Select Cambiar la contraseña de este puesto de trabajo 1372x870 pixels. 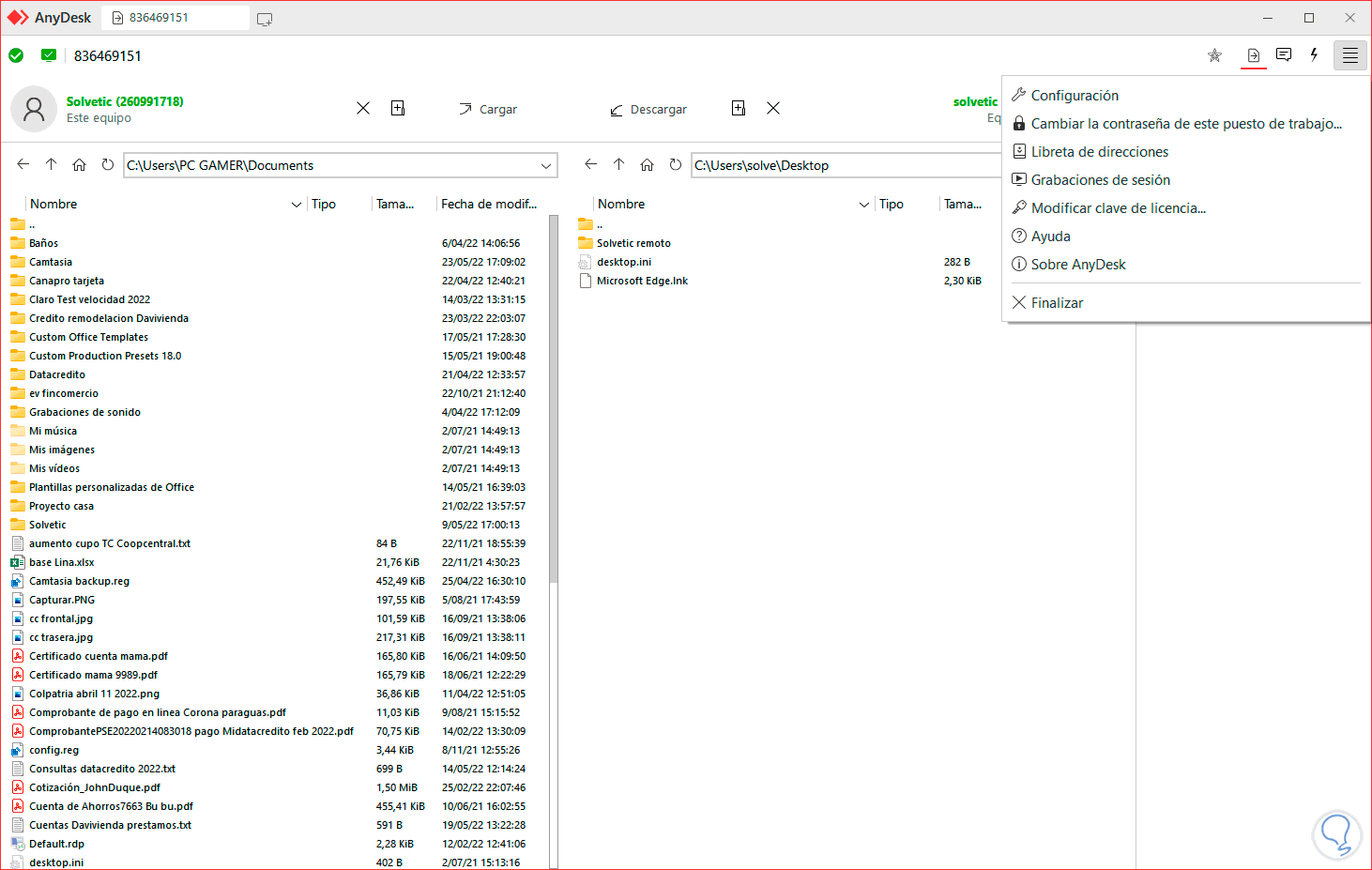(x=1186, y=124)
